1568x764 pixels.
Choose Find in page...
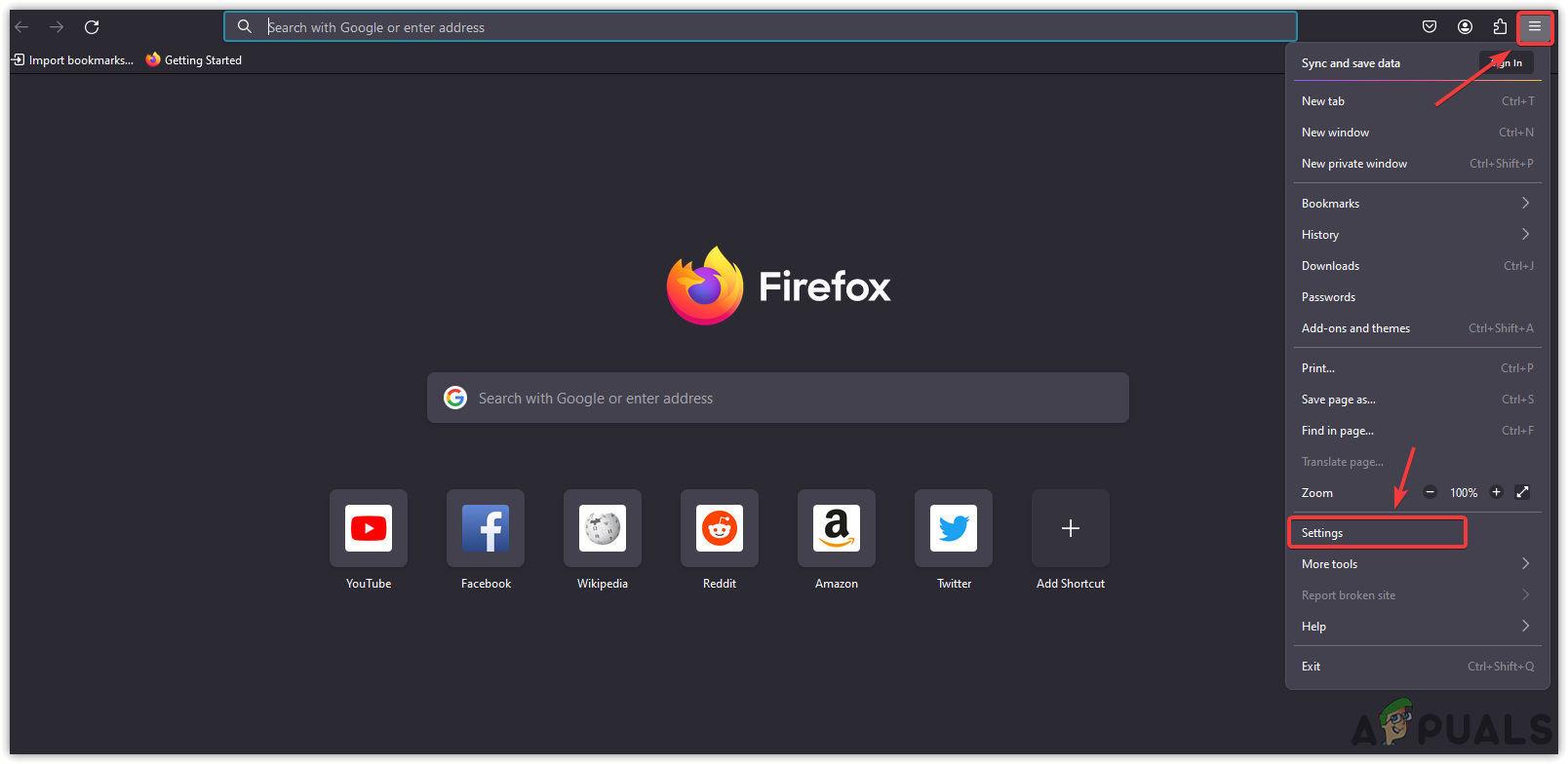coord(1418,431)
